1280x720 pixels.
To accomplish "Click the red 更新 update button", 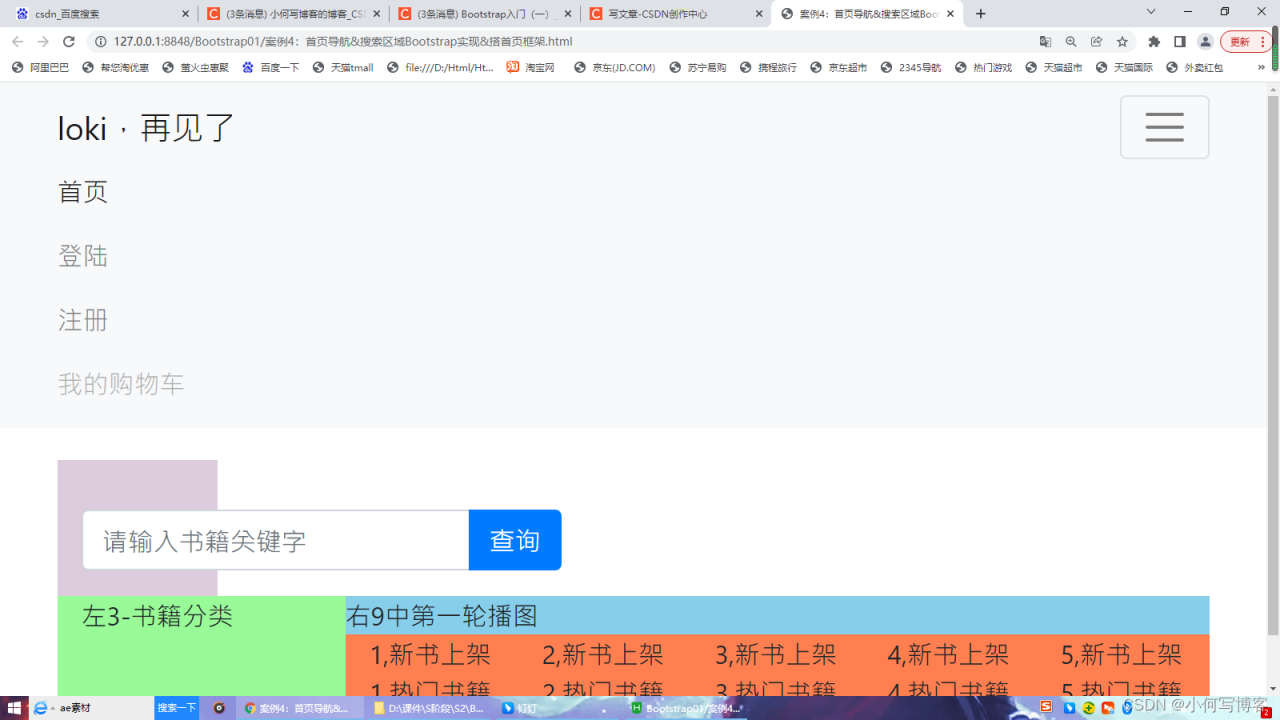I will 1245,42.
